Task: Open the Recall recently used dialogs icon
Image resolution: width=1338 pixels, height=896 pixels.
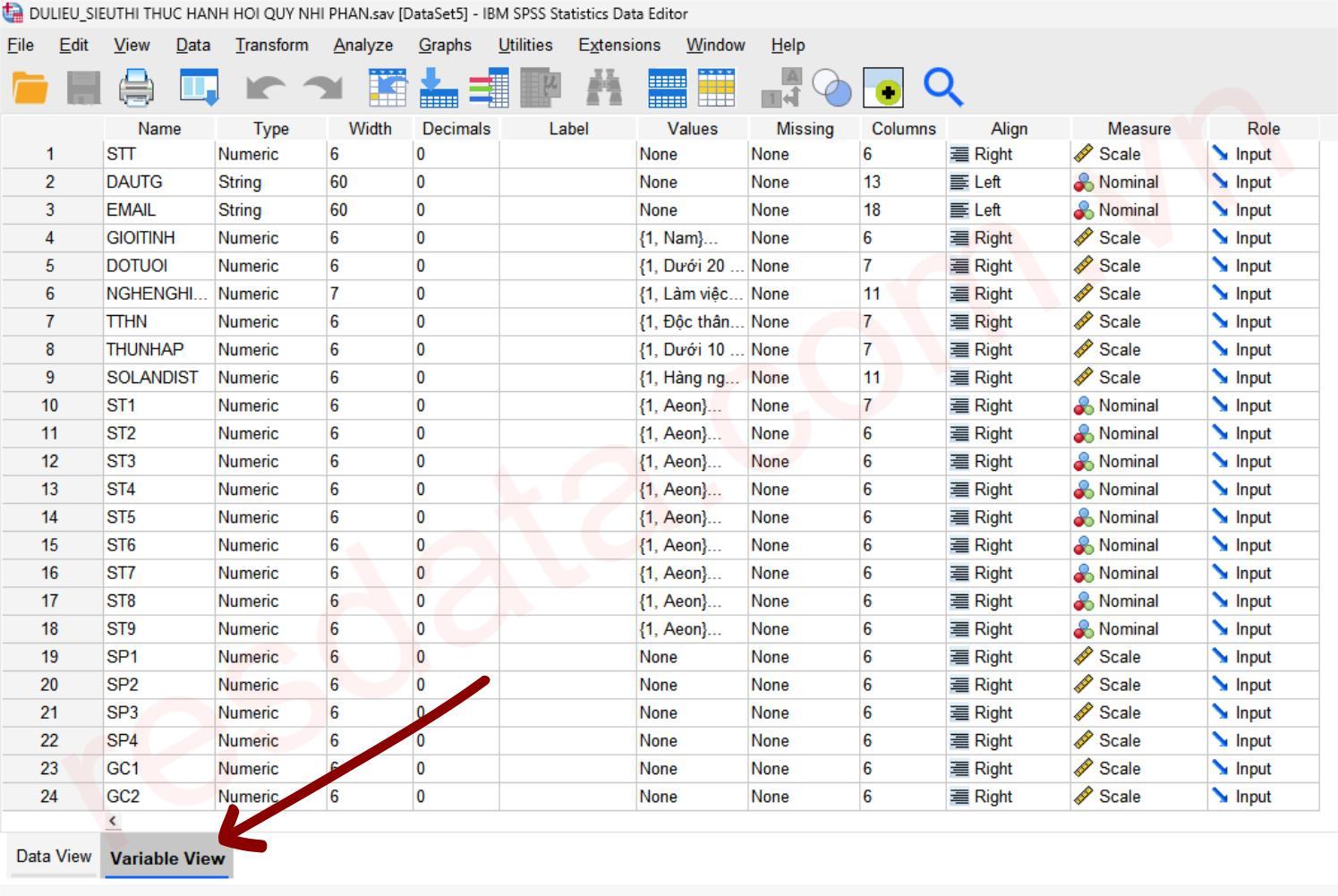Action: coord(199,88)
